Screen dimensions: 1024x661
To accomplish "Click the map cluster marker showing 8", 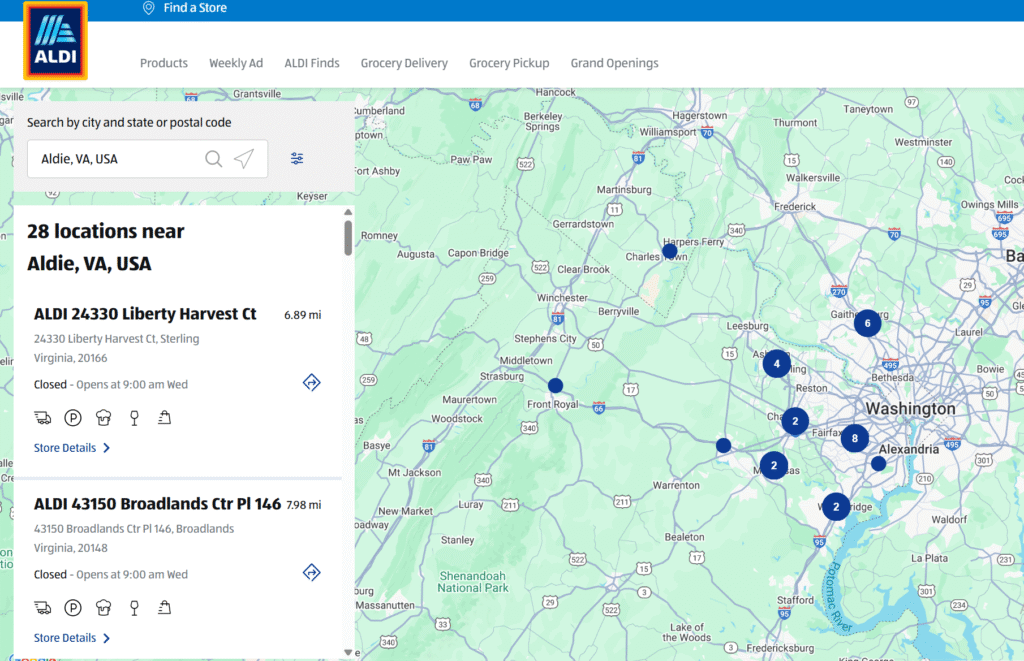I will [854, 438].
